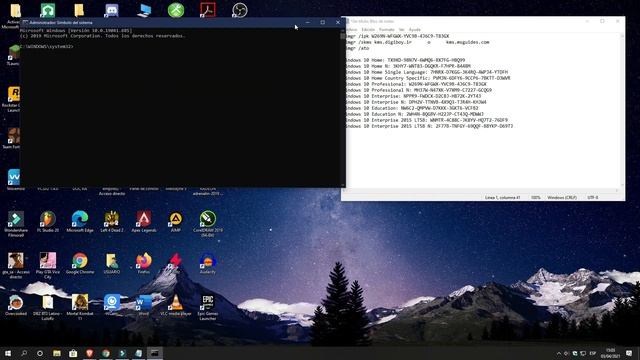Select the Adobe Acrobat icon on the desktop
This screenshot has width=640, height=360.
pos(208,10)
